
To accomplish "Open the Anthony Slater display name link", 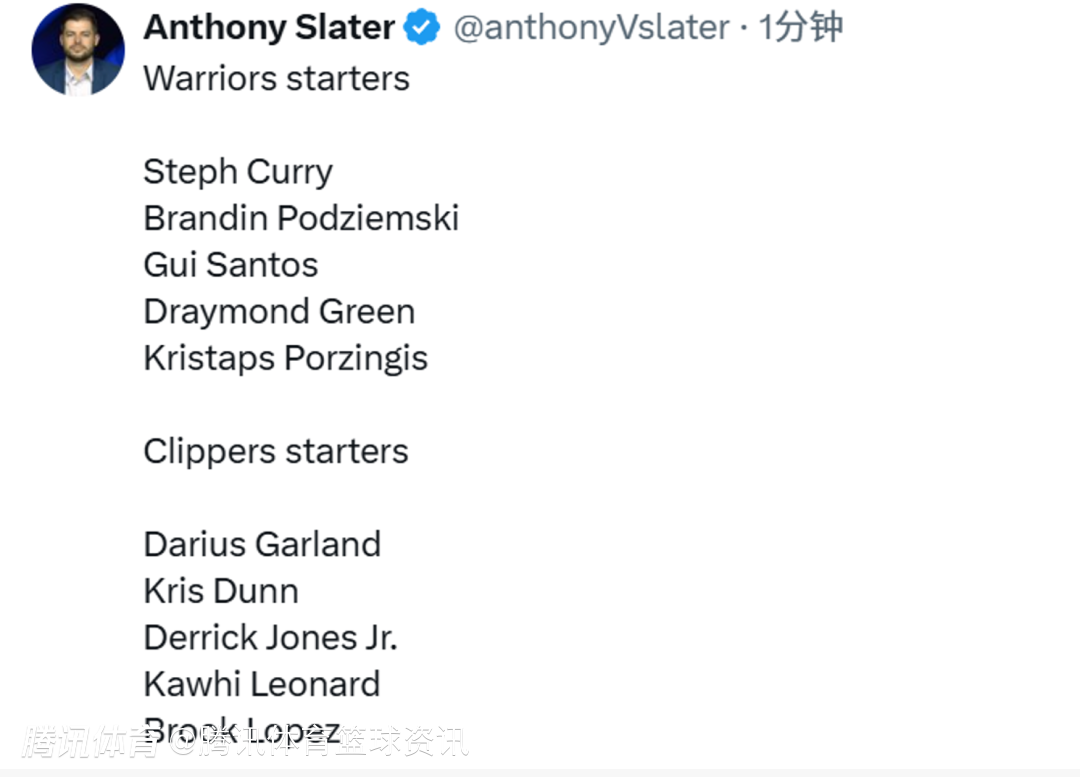I will coord(269,28).
